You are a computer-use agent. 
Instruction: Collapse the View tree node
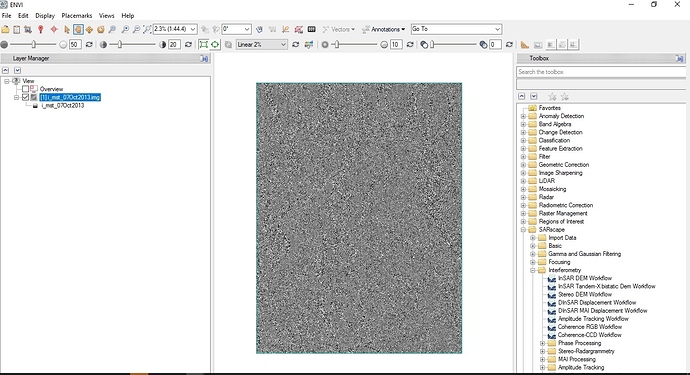pyautogui.click(x=7, y=81)
